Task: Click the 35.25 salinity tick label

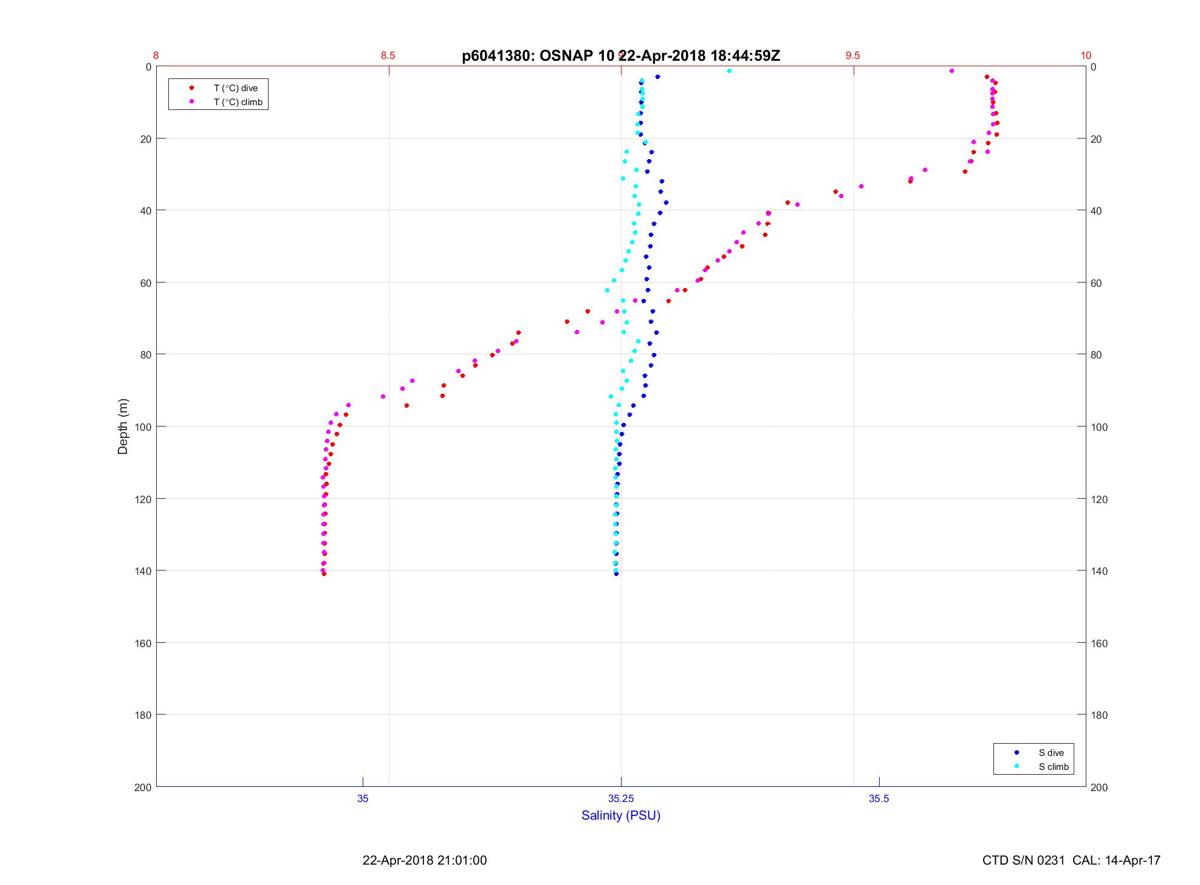Action: click(621, 798)
